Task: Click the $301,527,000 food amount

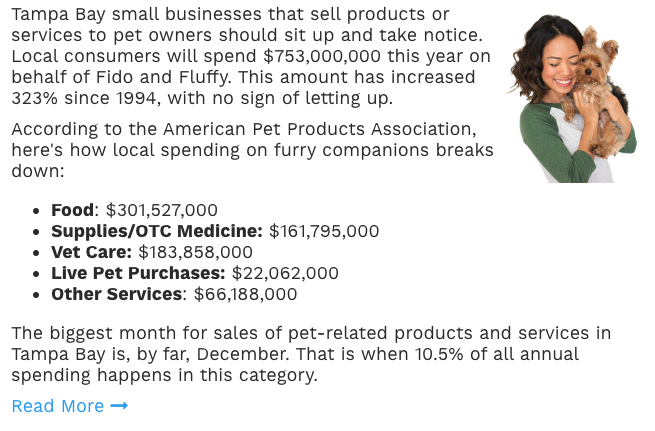Action: pos(162,210)
